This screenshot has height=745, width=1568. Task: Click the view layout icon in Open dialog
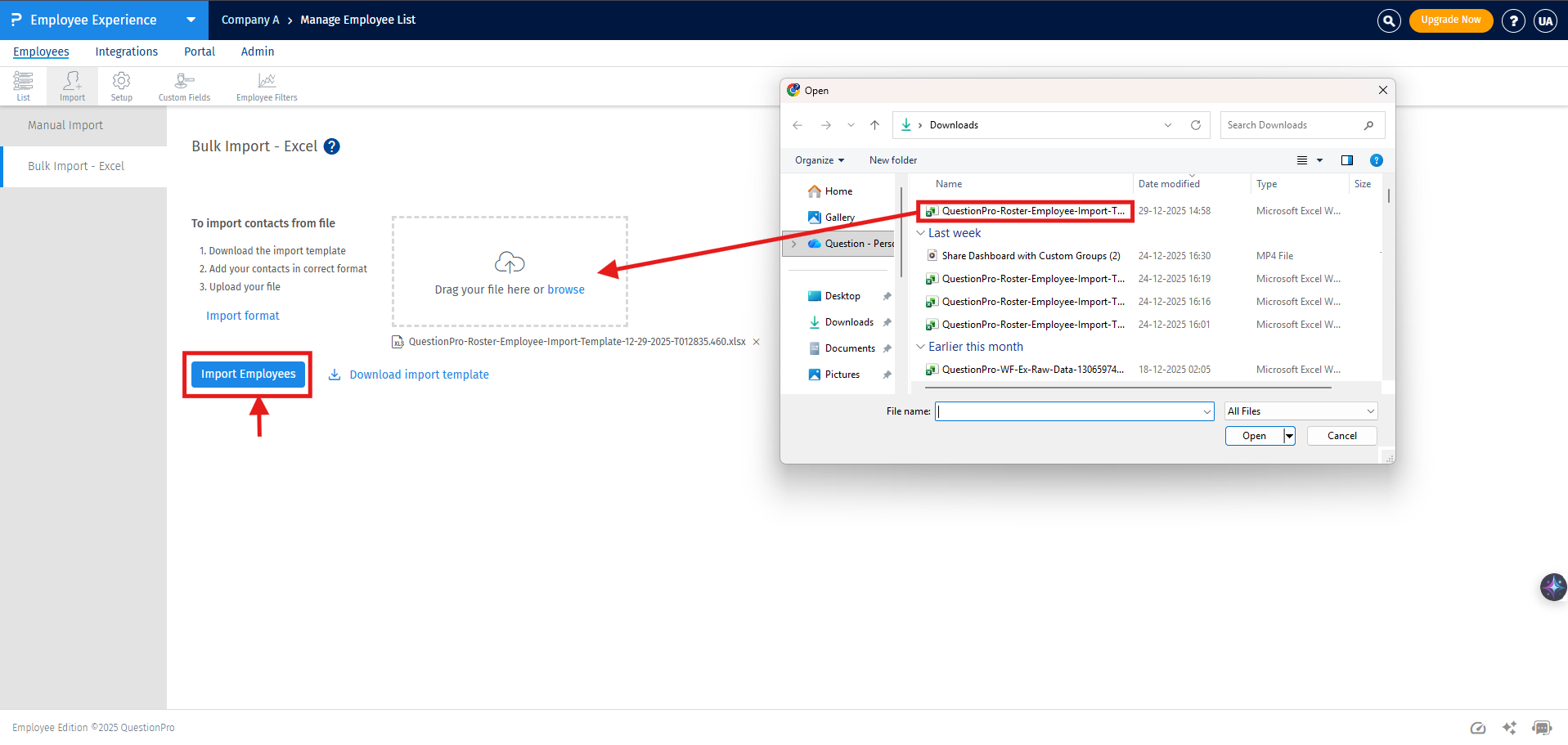coord(1302,160)
